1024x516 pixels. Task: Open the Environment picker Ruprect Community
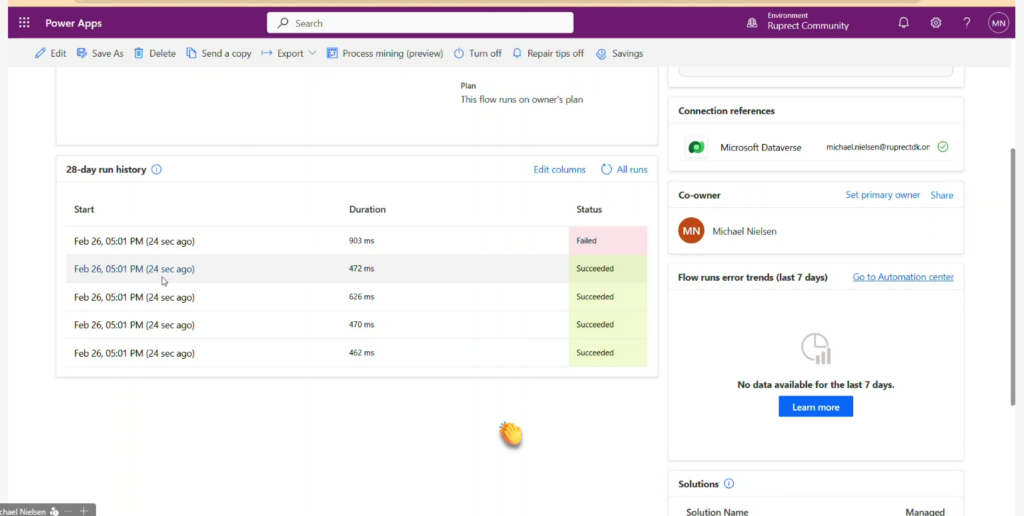tap(798, 22)
